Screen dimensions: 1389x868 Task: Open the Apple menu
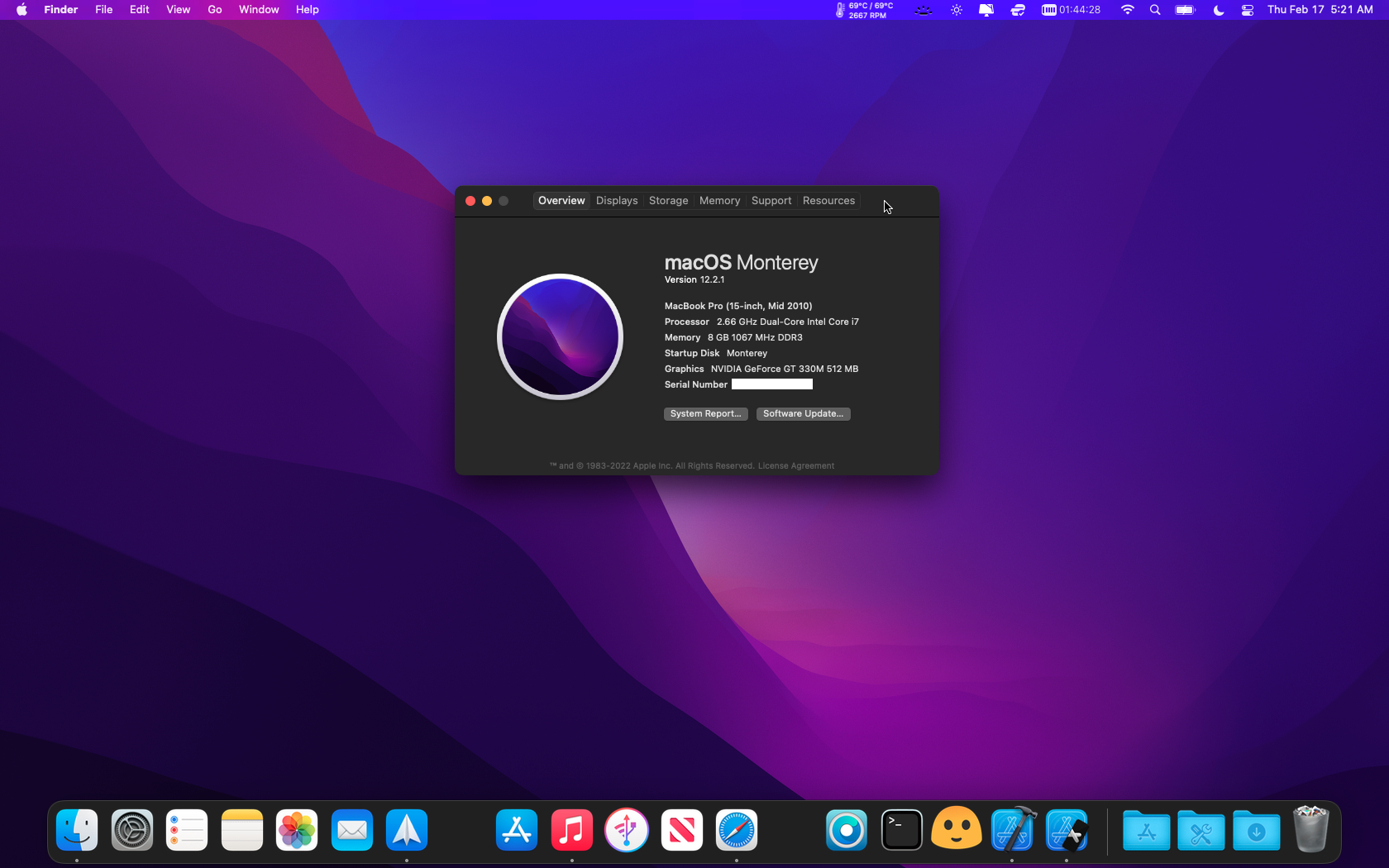21,10
